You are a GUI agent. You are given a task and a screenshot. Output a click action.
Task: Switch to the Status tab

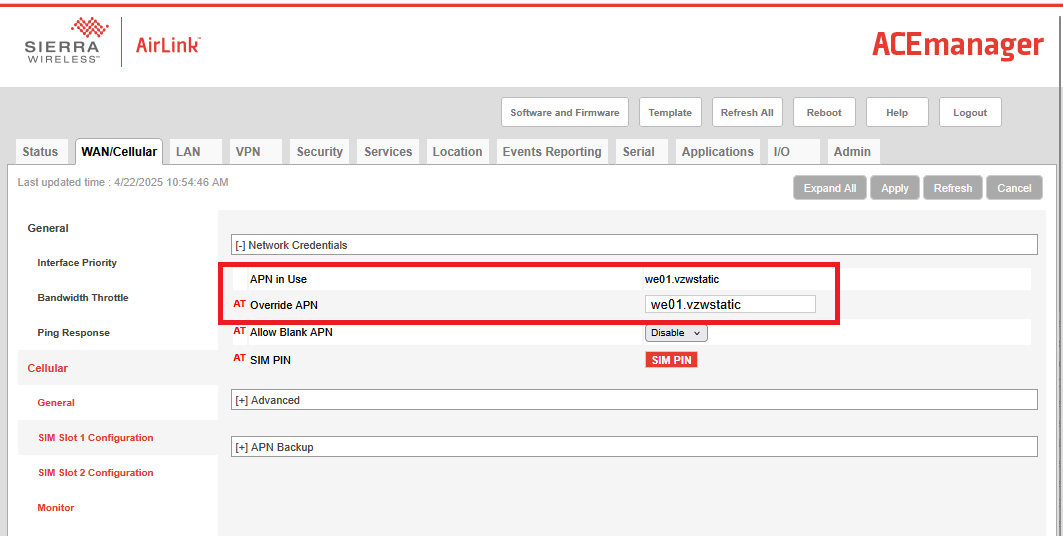pyautogui.click(x=40, y=152)
